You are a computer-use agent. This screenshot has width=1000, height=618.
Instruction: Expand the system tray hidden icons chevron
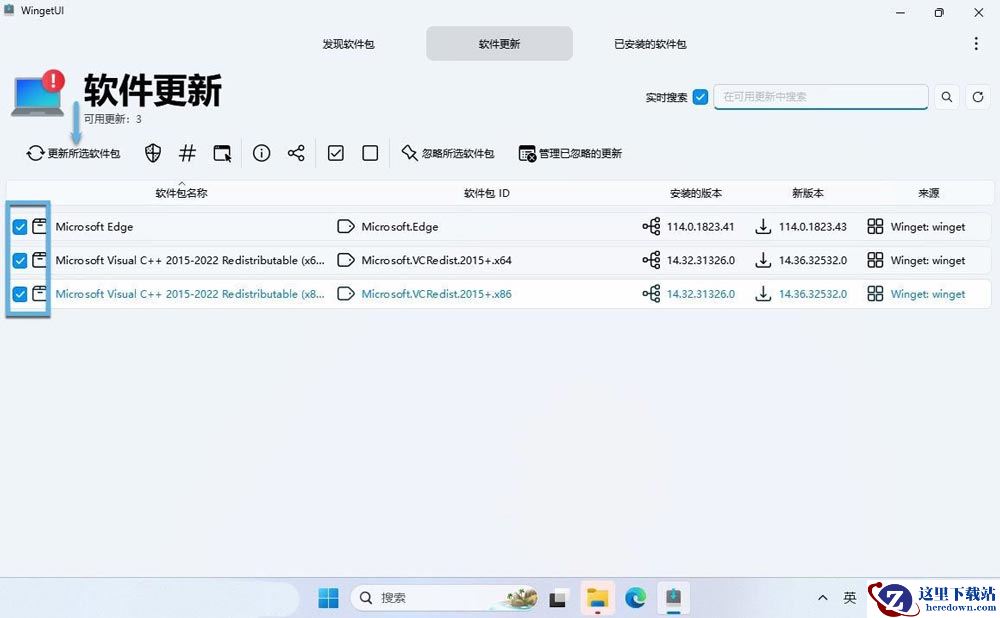[823, 598]
